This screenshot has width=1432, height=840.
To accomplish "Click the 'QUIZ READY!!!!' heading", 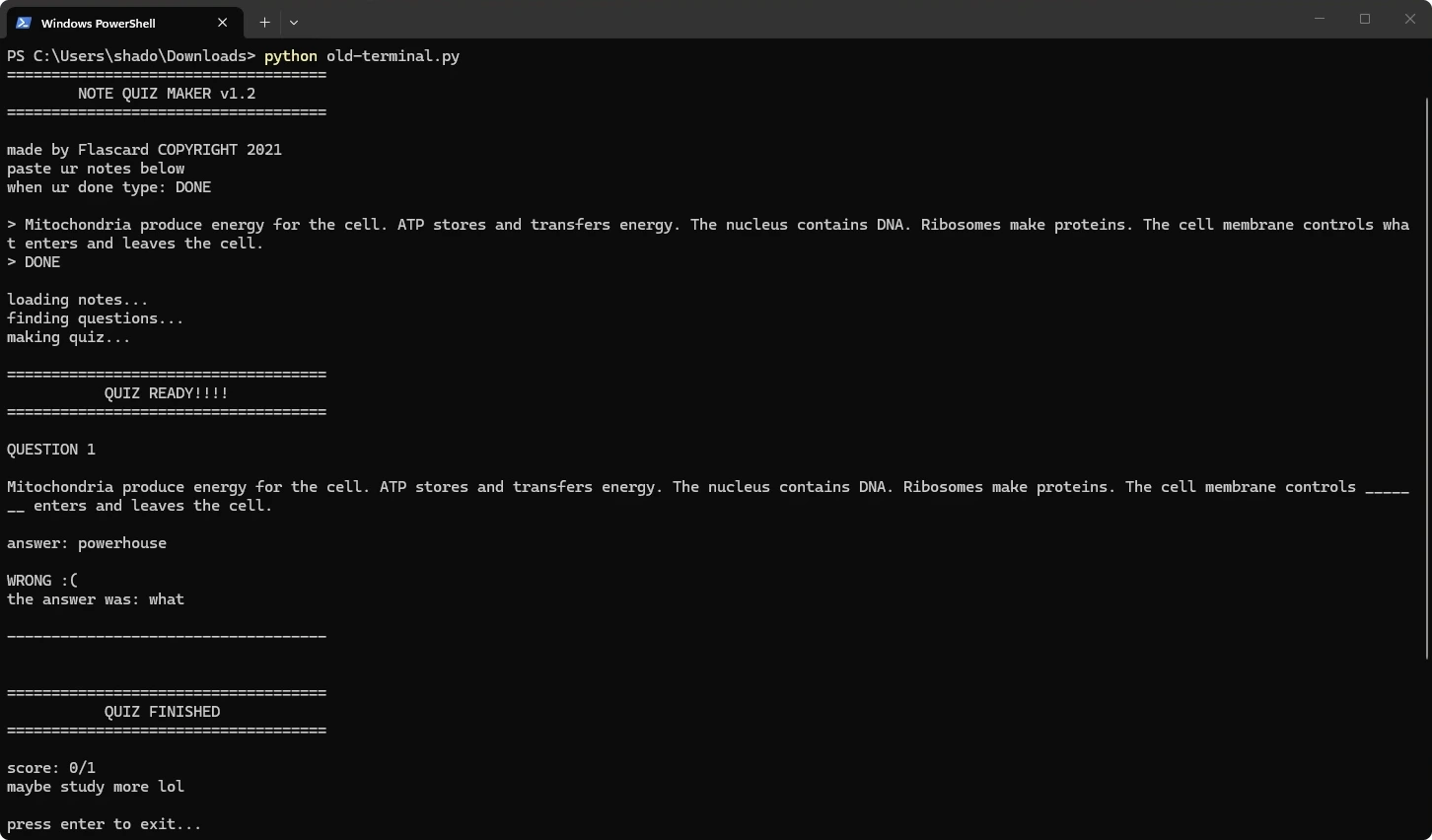I will [x=167, y=393].
